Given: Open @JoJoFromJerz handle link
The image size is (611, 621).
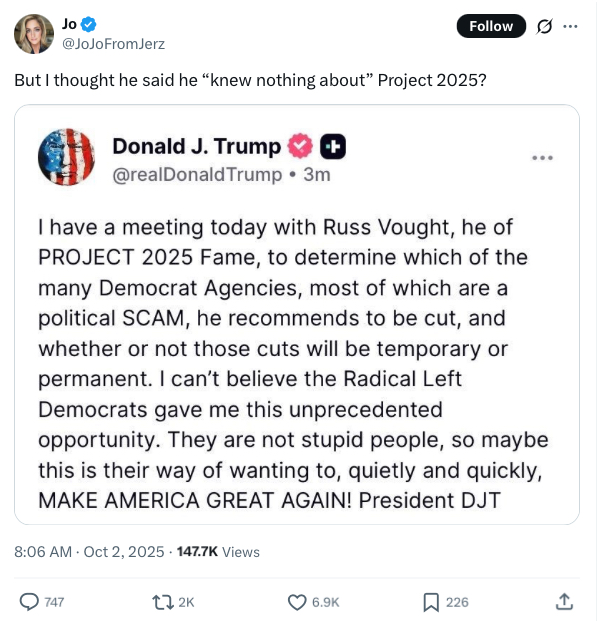Looking at the screenshot, I should pos(113,44).
